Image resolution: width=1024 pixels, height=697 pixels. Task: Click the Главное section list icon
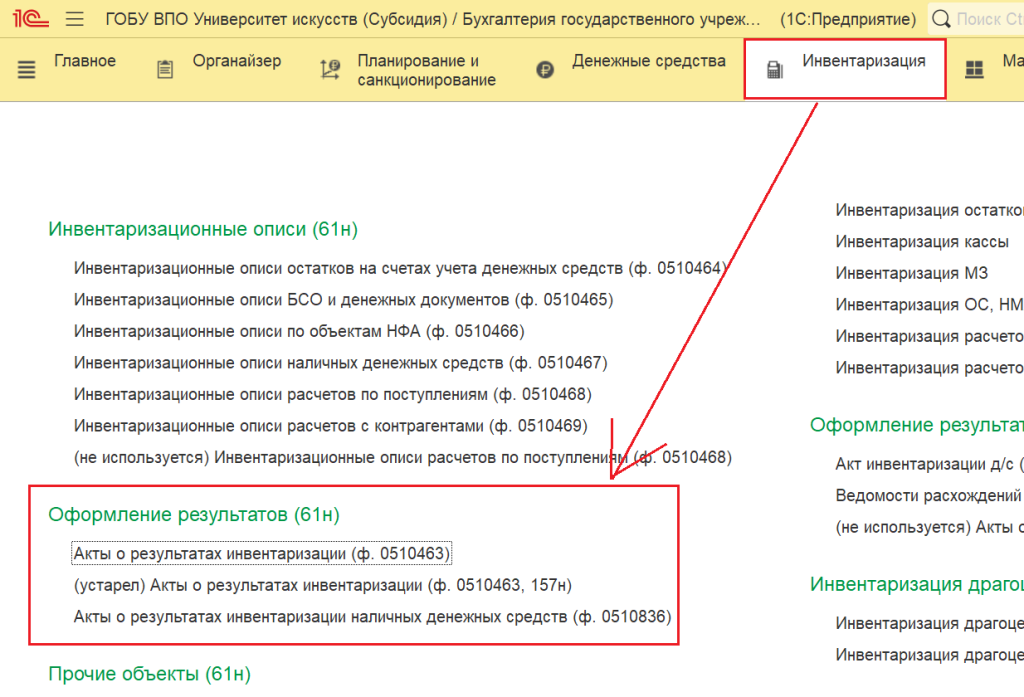27,70
